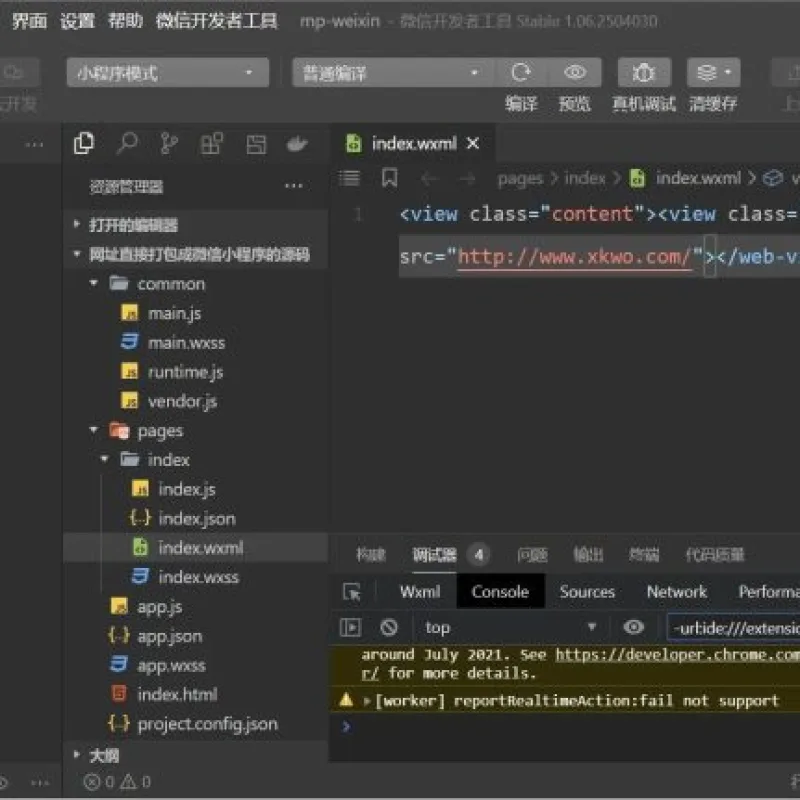Switch to the Sources devtools tab

[x=587, y=592]
